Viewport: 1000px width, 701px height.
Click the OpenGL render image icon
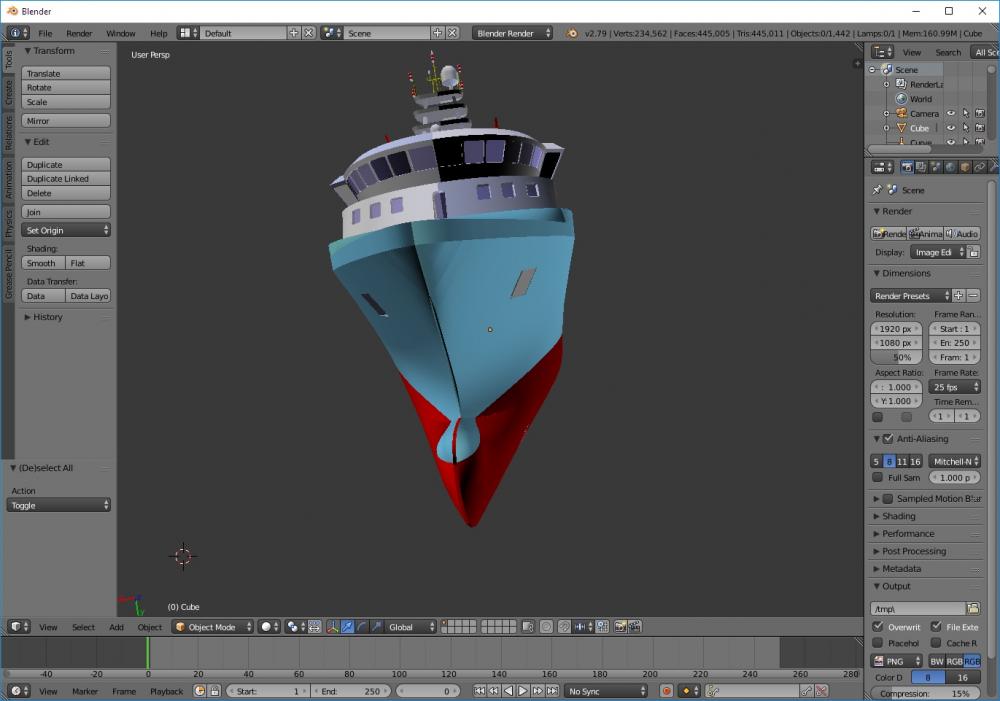[x=620, y=627]
